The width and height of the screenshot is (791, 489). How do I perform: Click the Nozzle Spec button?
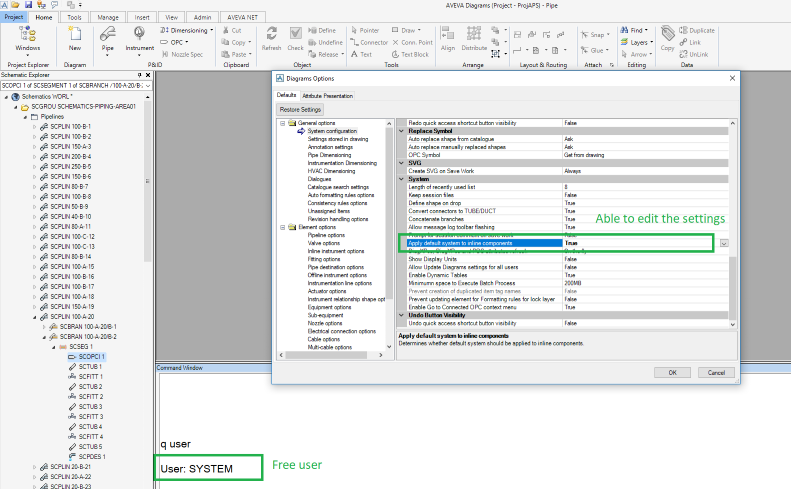(x=180, y=54)
